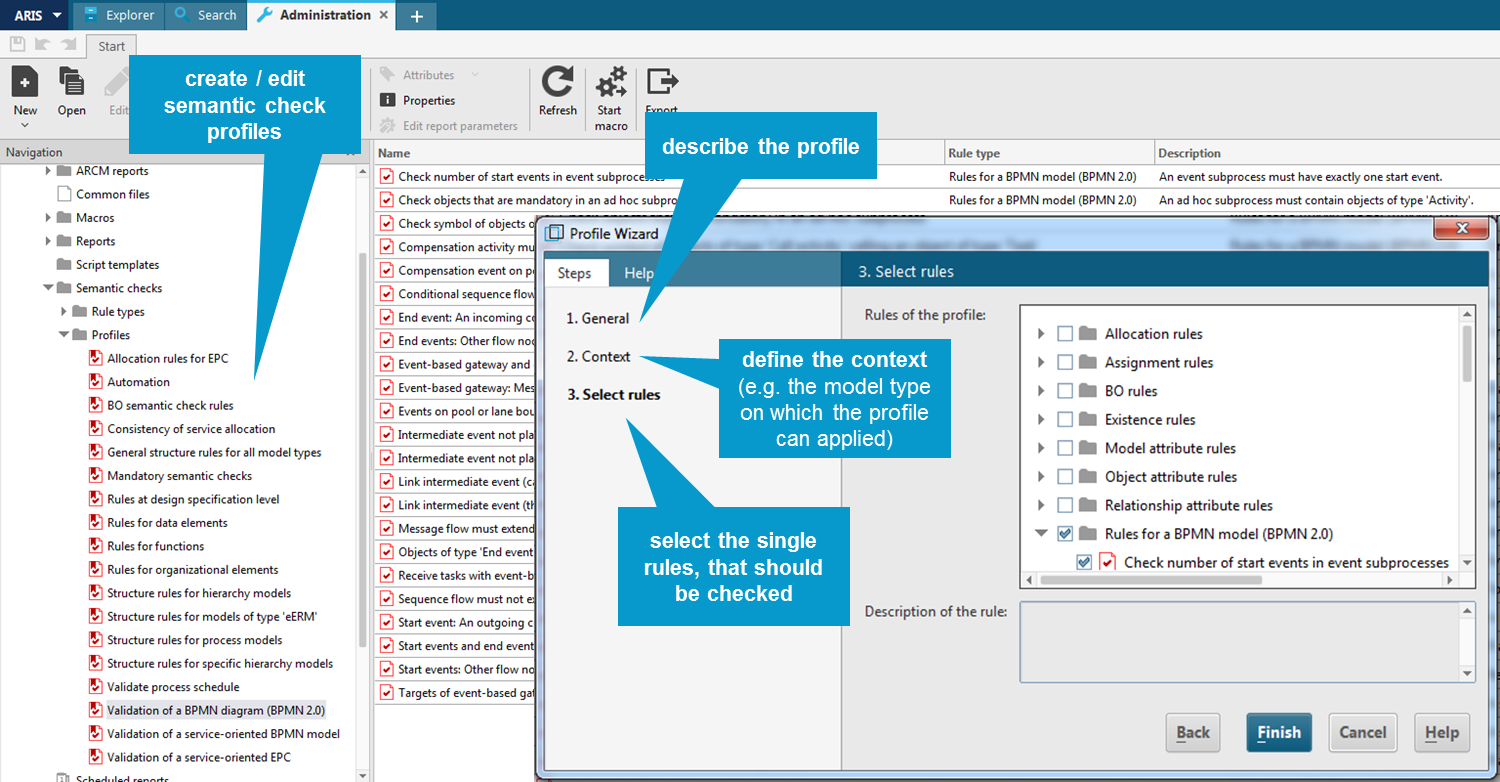This screenshot has height=782, width=1500.
Task: Go to step 1. General
Action: 597,318
